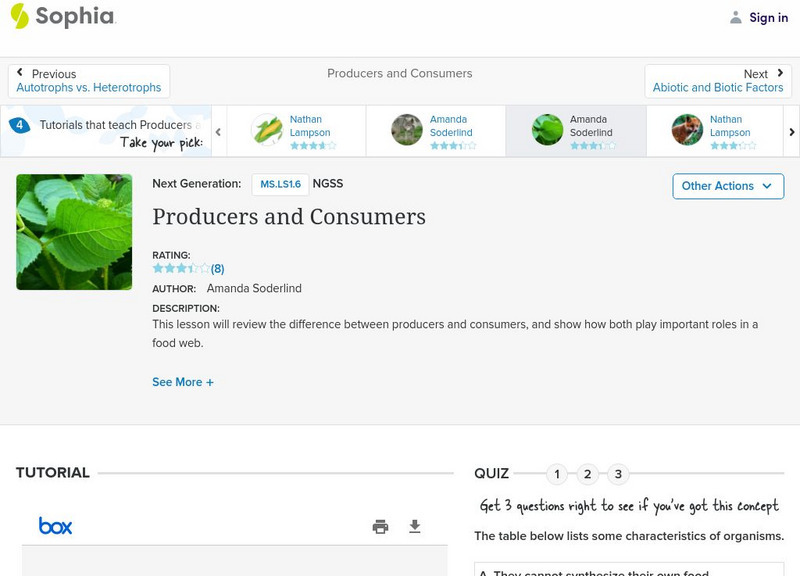This screenshot has width=800, height=576.
Task: Click the star rating with 8 reviews
Action: tap(187, 268)
